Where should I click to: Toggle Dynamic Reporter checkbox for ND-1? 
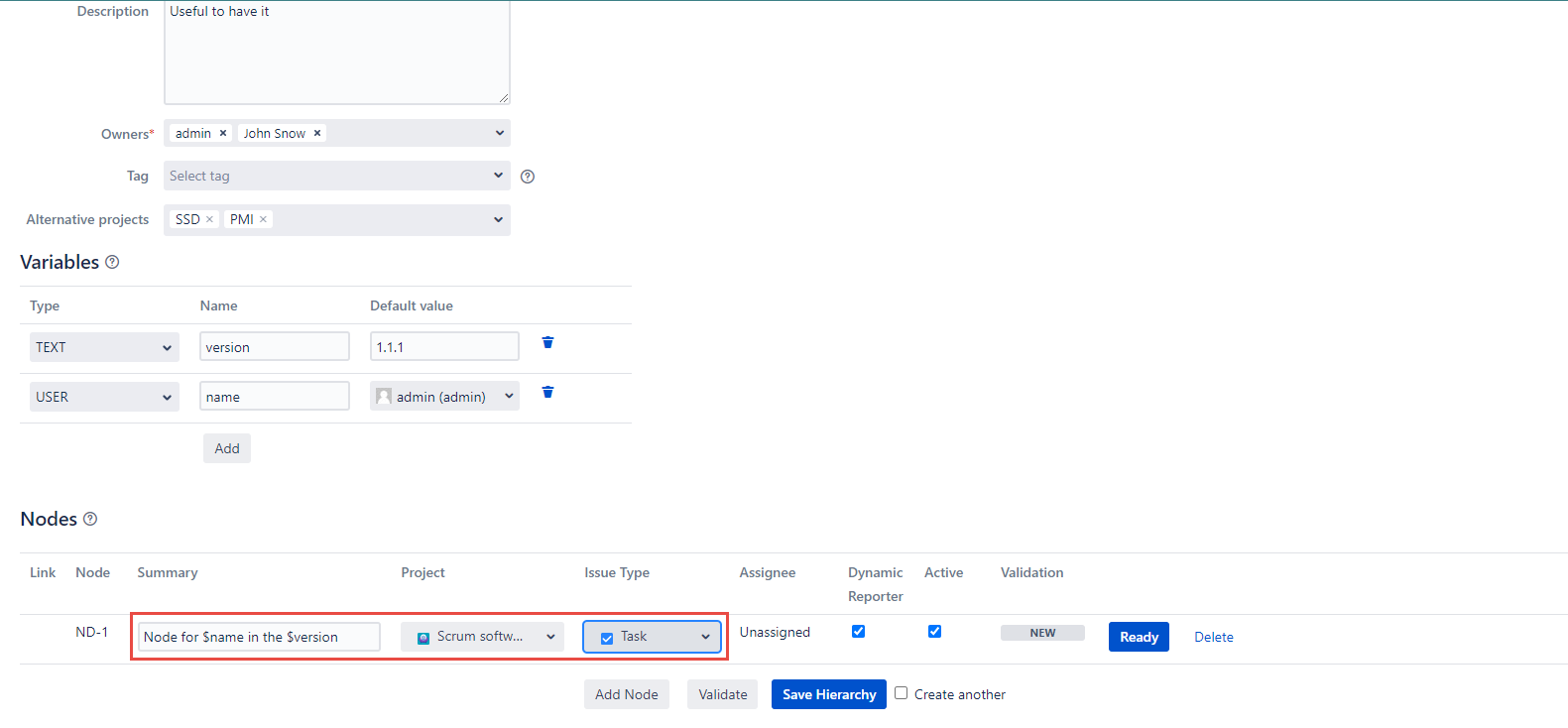pos(859,632)
